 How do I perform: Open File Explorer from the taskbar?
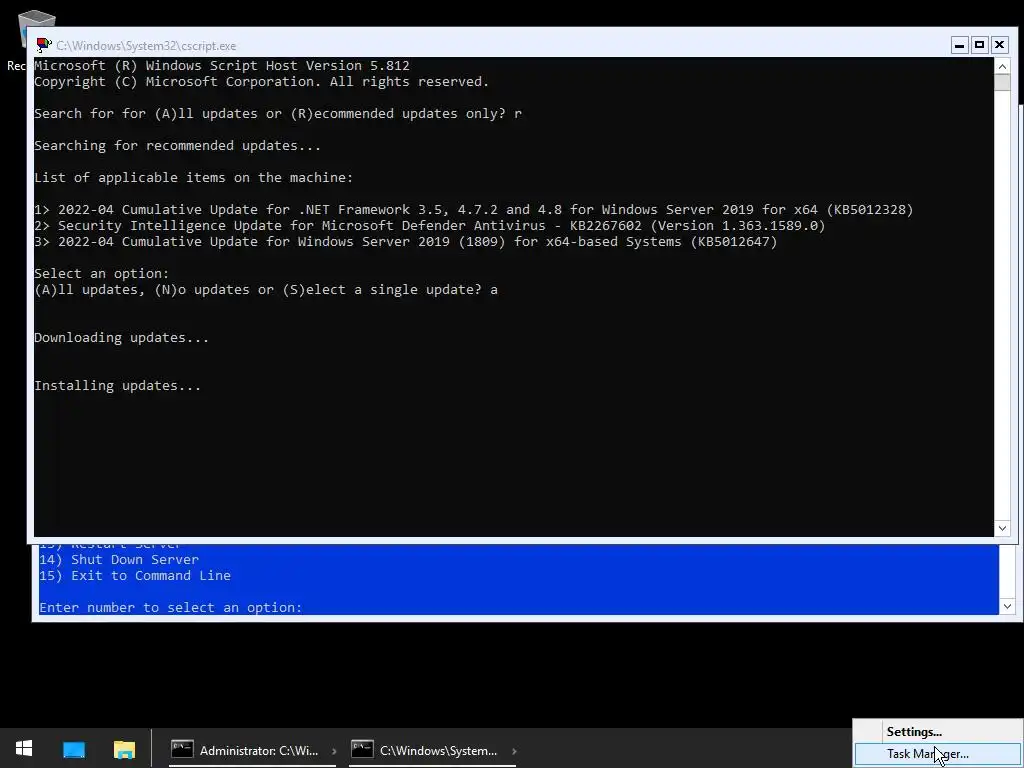(124, 749)
